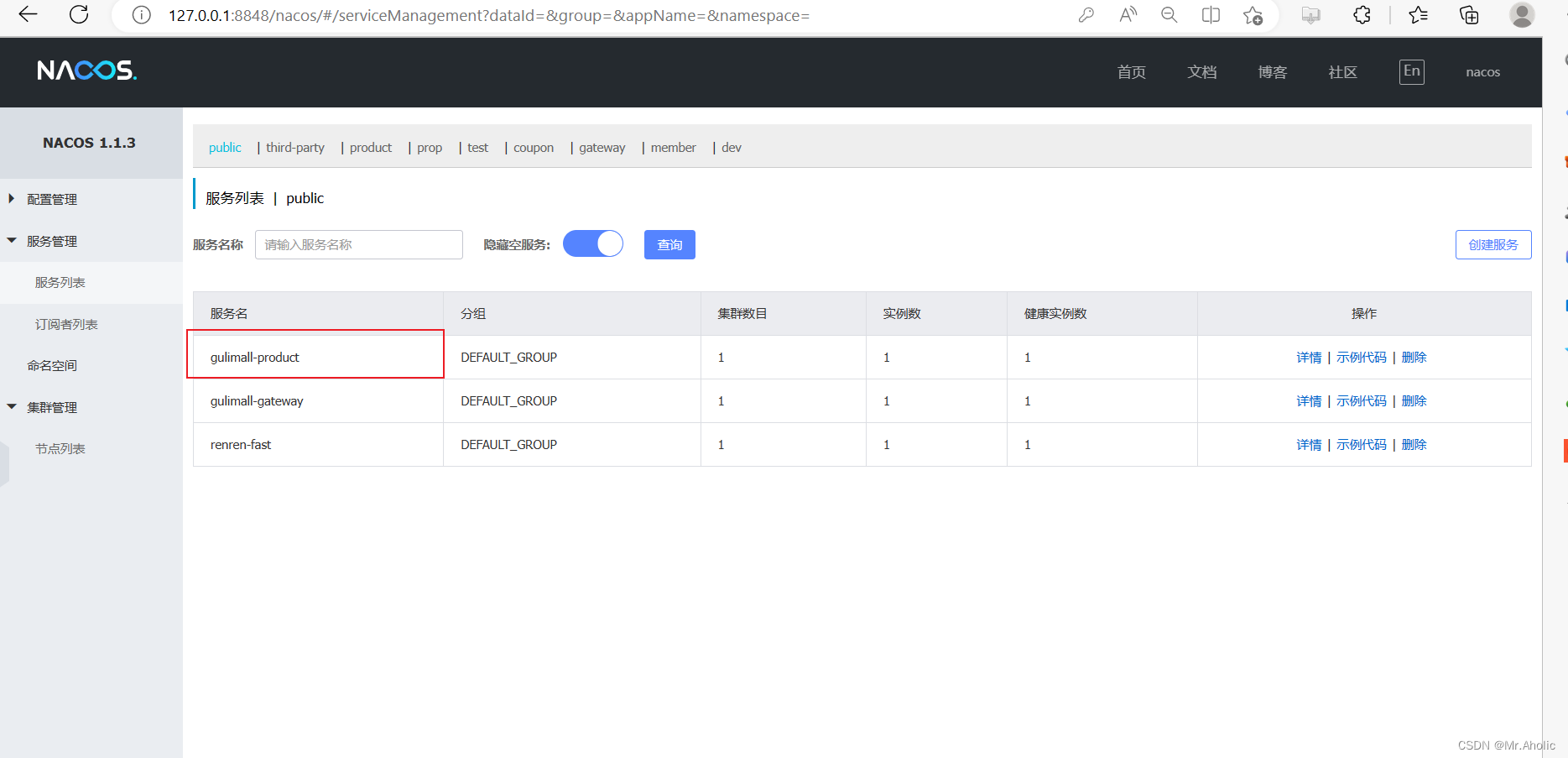
Task: Go back with the browser back arrow
Action: point(29,14)
